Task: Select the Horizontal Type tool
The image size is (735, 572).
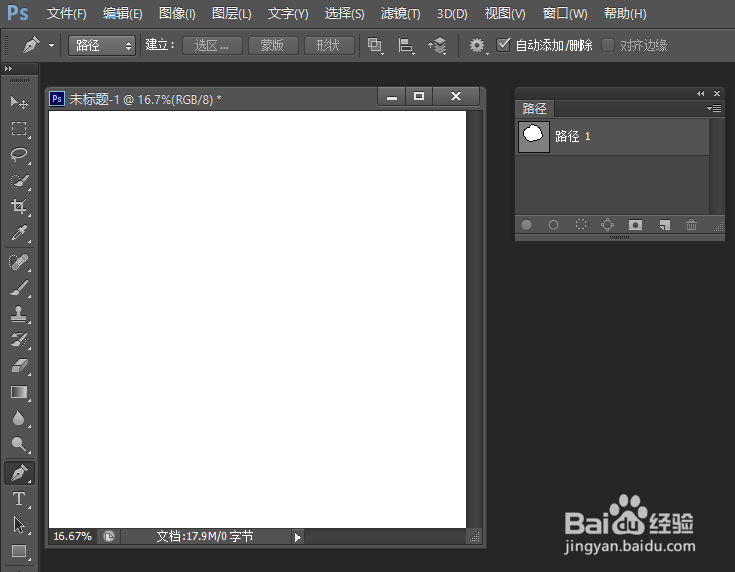Action: 19,498
